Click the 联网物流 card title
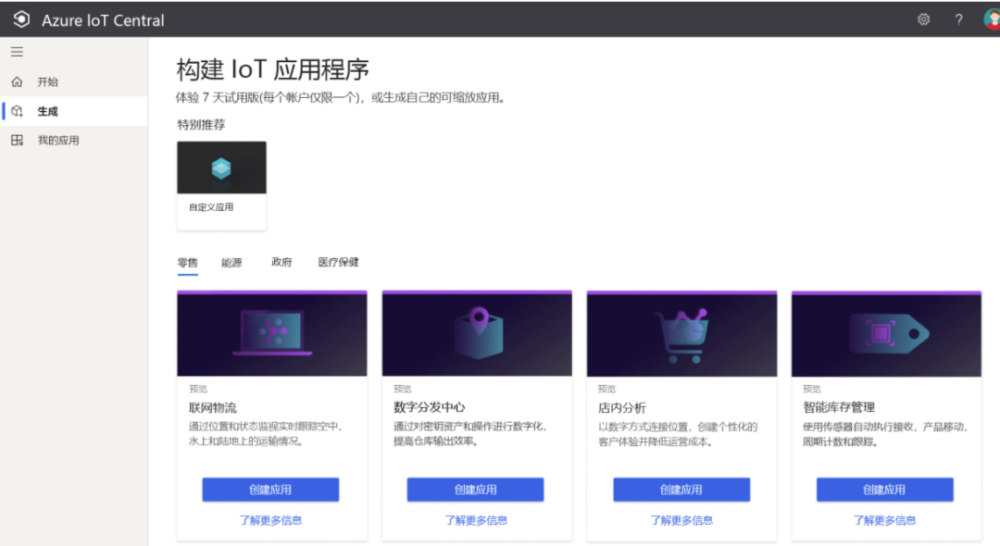 [x=212, y=408]
